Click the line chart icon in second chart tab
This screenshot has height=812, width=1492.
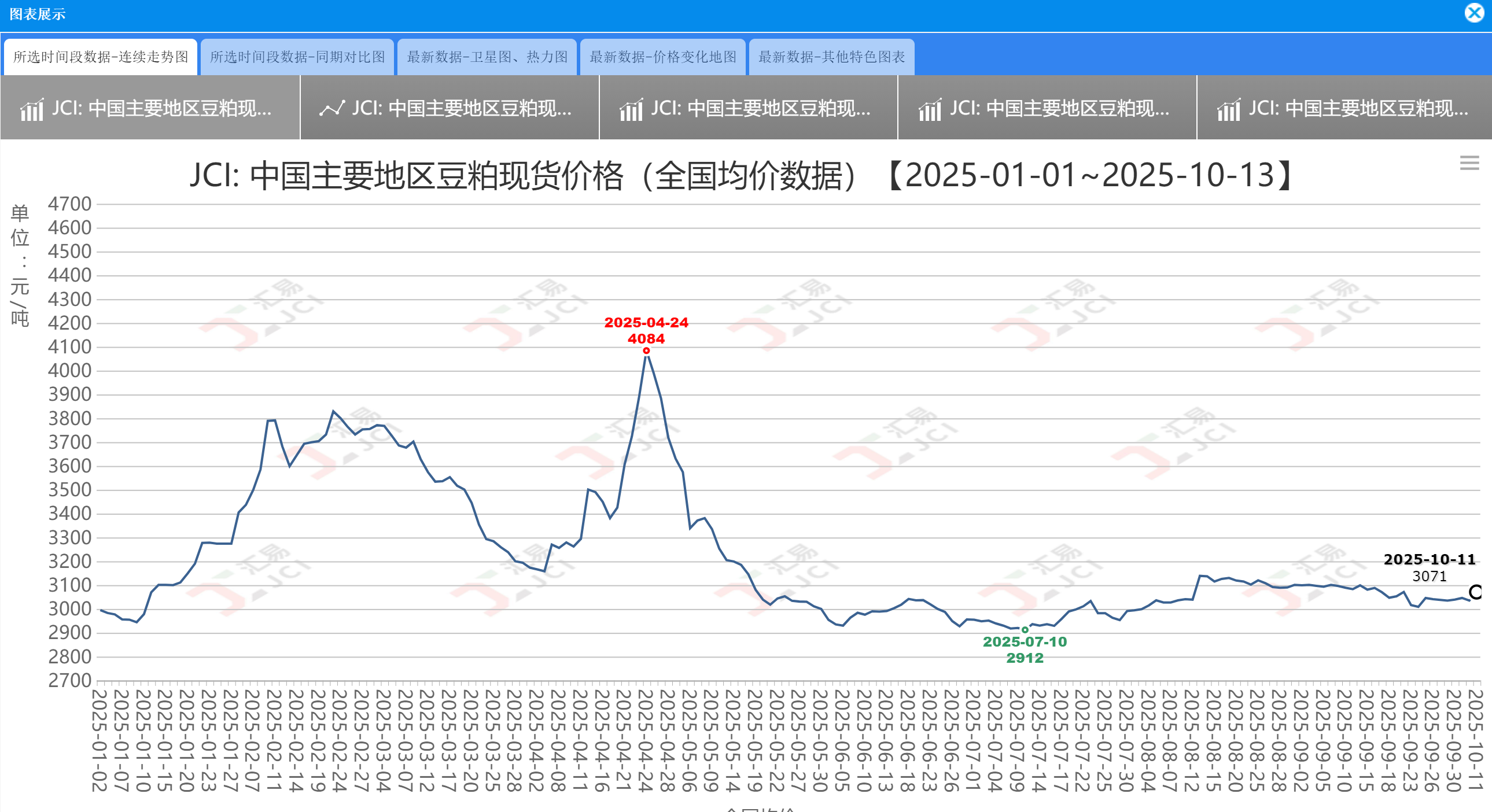(x=332, y=108)
